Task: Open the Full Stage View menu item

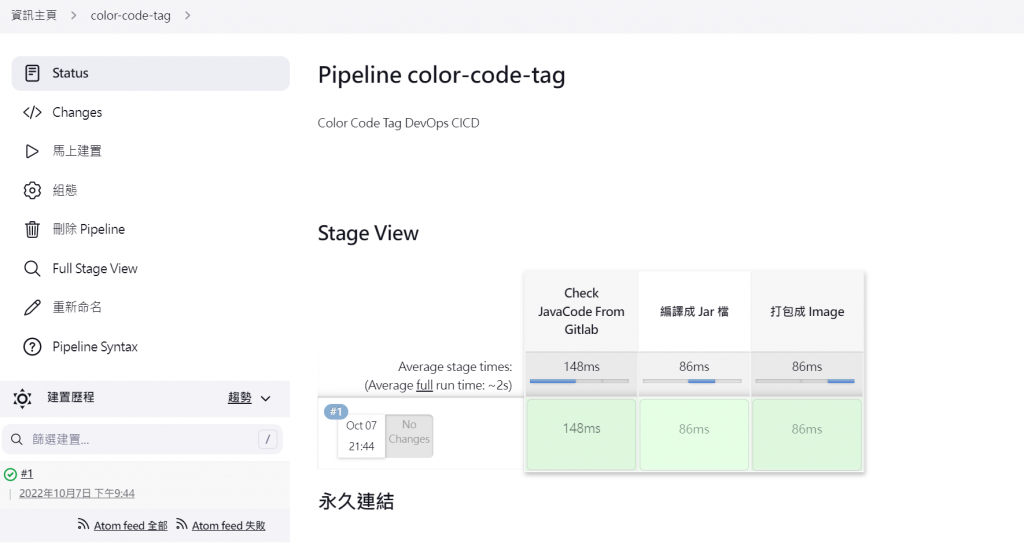Action: pos(95,268)
